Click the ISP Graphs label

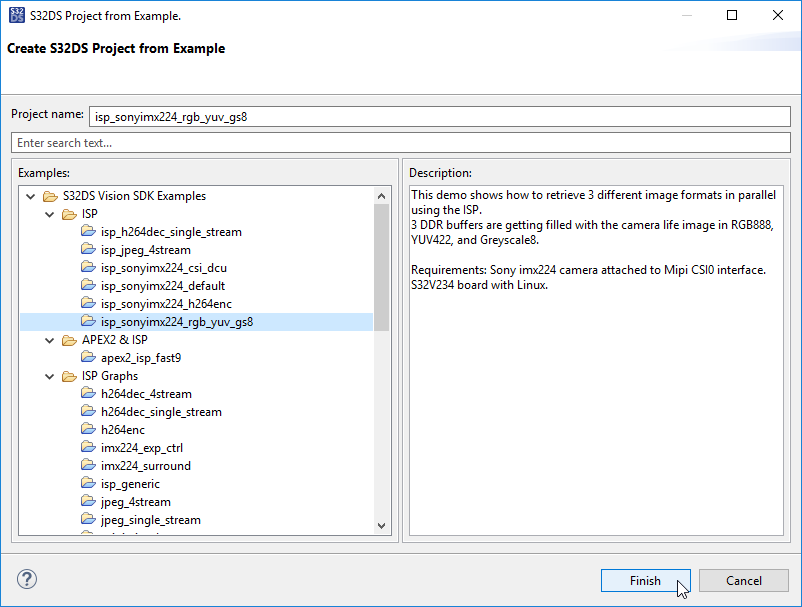click(110, 376)
